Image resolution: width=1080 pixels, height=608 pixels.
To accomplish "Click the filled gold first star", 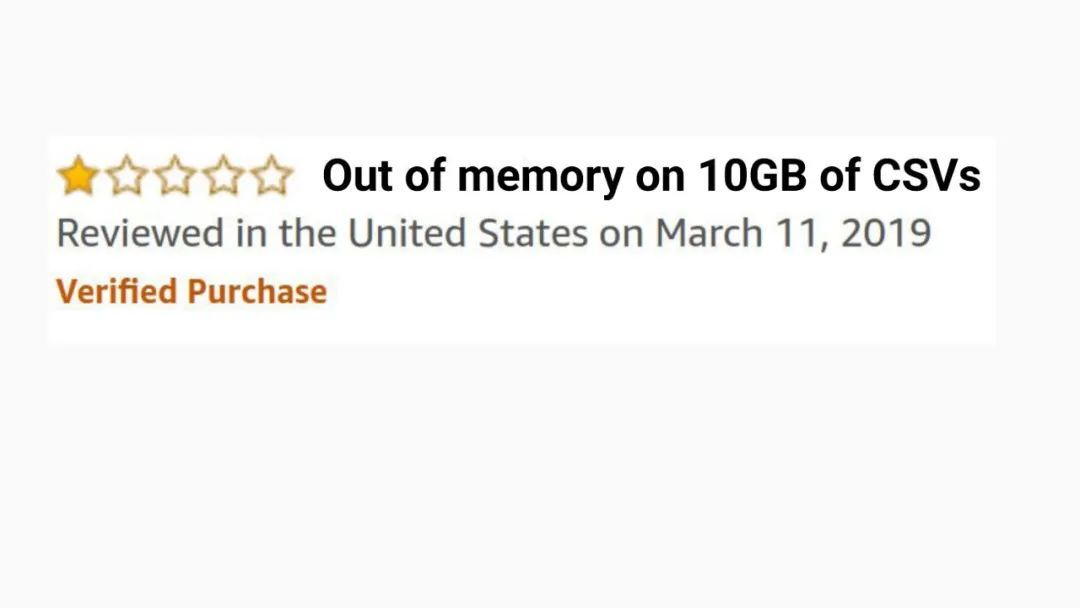I will [x=76, y=177].
